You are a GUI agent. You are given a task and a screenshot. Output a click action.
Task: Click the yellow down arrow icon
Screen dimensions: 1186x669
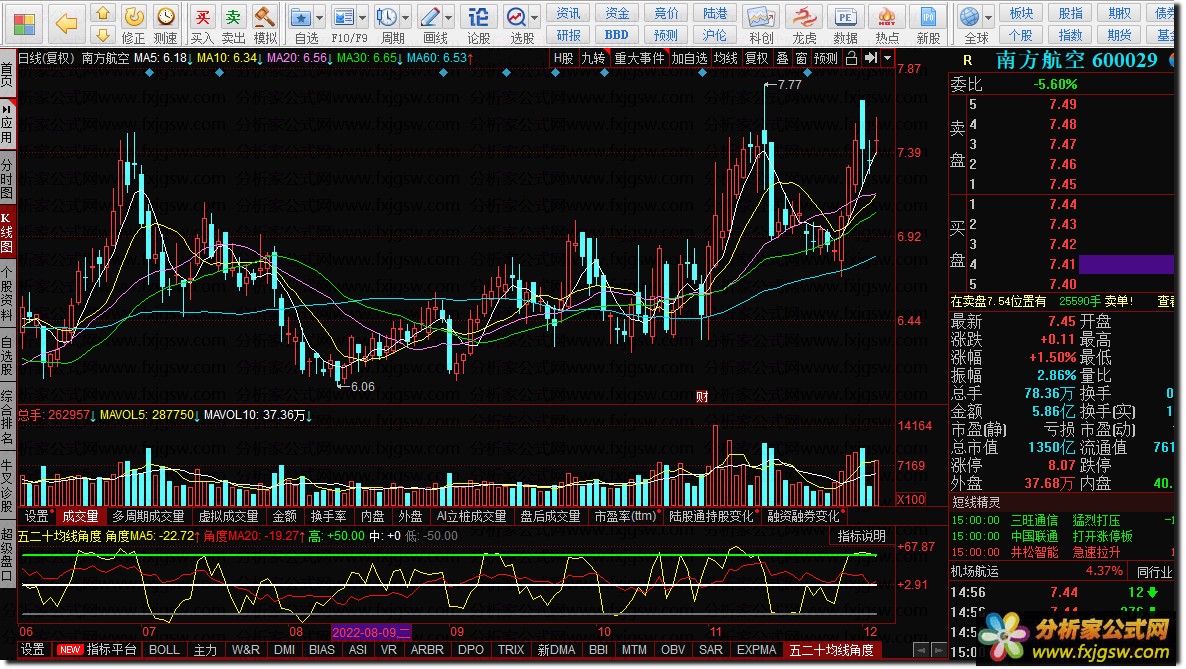(103, 34)
